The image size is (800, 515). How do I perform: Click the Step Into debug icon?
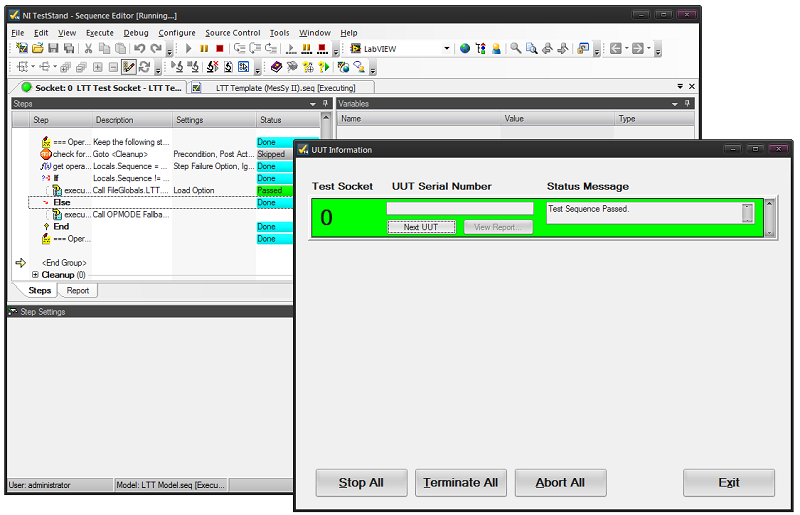point(239,48)
